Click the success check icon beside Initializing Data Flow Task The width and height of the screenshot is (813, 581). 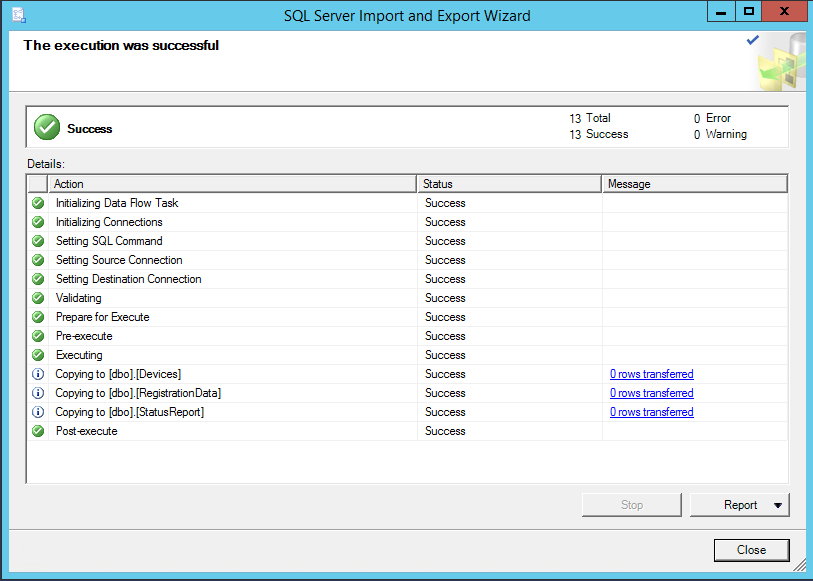coord(37,203)
